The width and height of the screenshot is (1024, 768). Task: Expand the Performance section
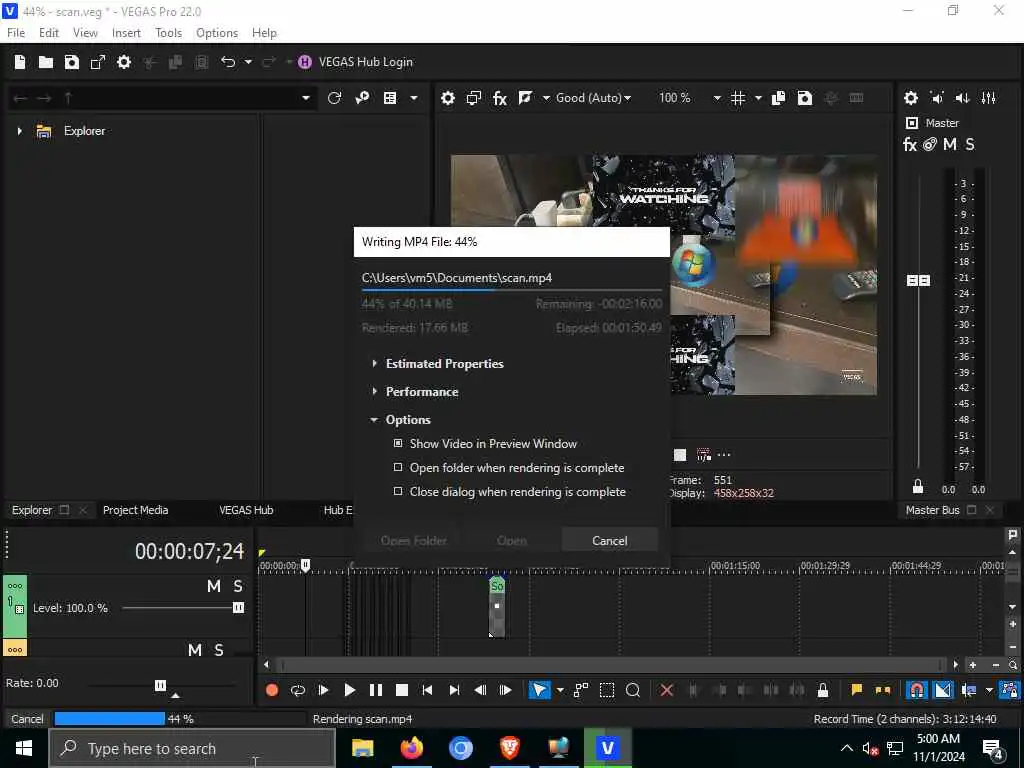click(374, 391)
